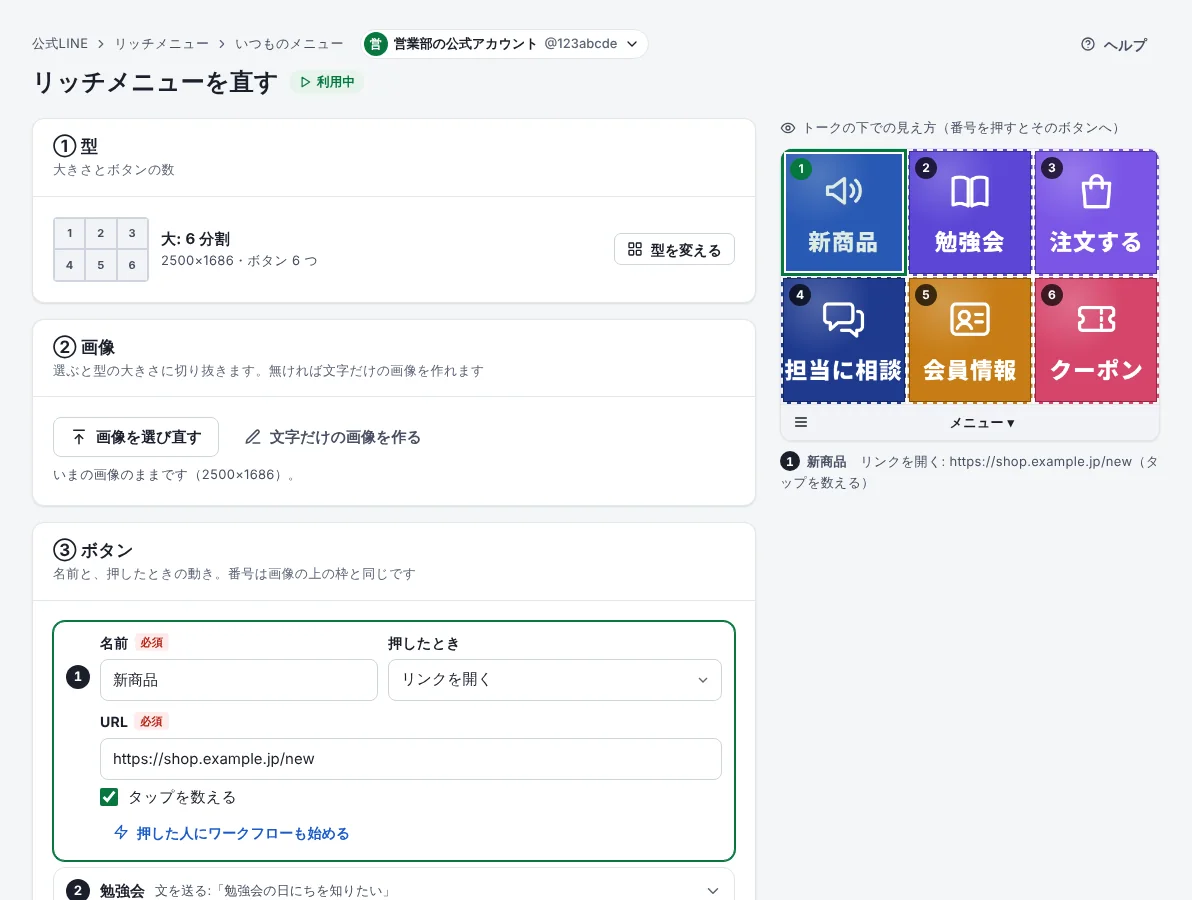Click the green 営 account avatar icon
1192x900 pixels.
[x=375, y=44]
